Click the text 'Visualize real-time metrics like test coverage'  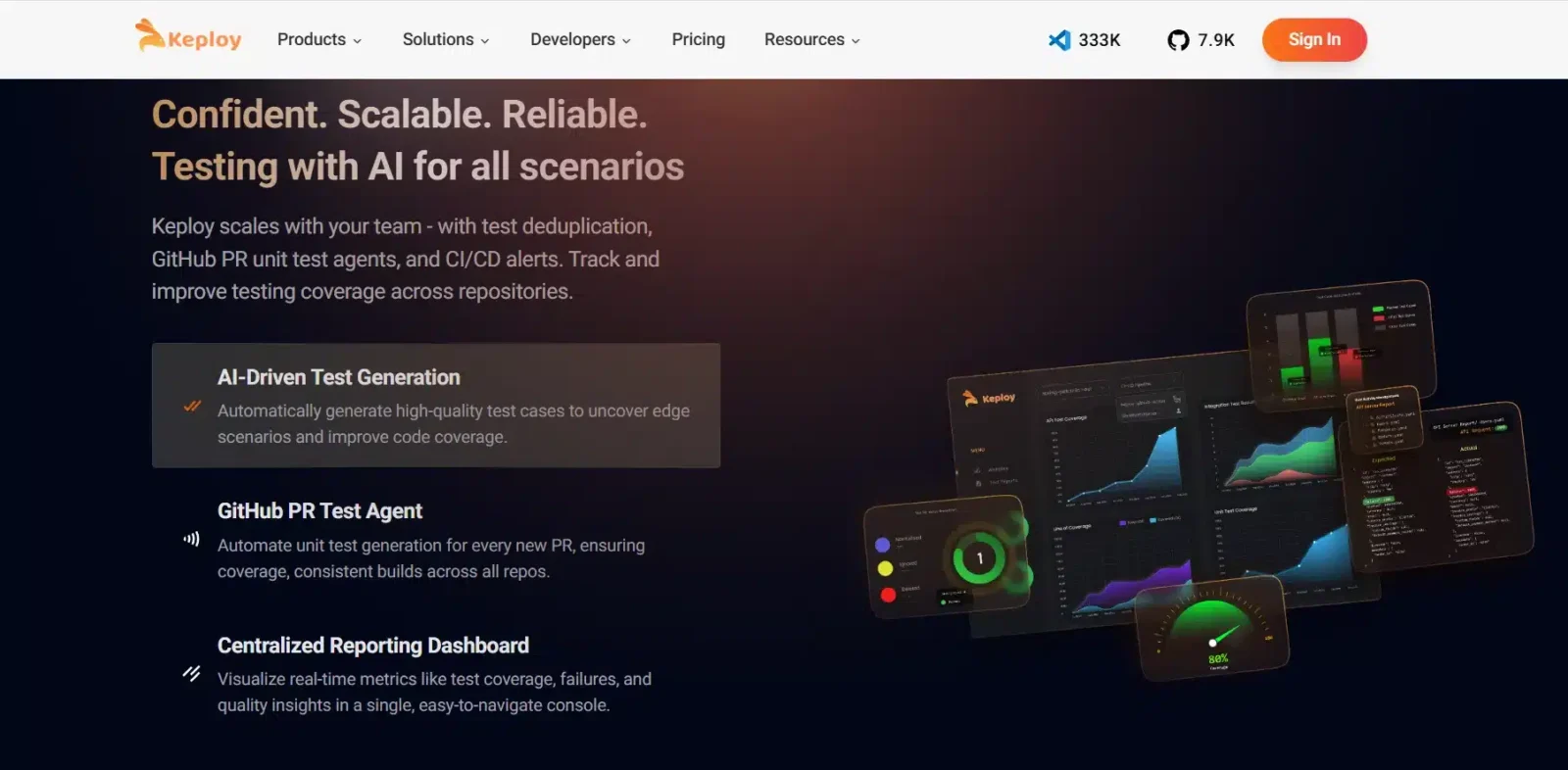(x=384, y=679)
